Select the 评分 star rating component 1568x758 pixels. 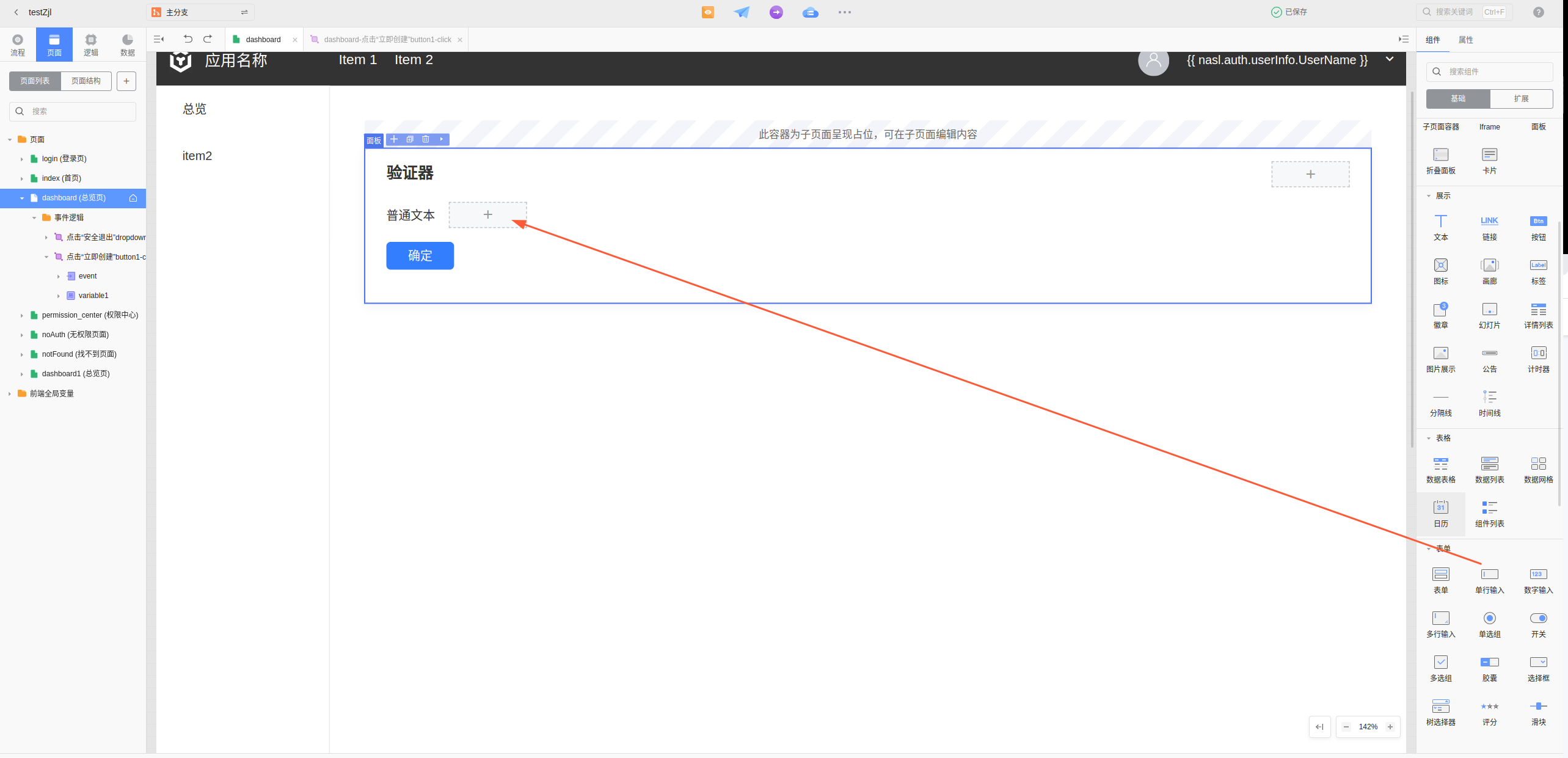point(1490,712)
